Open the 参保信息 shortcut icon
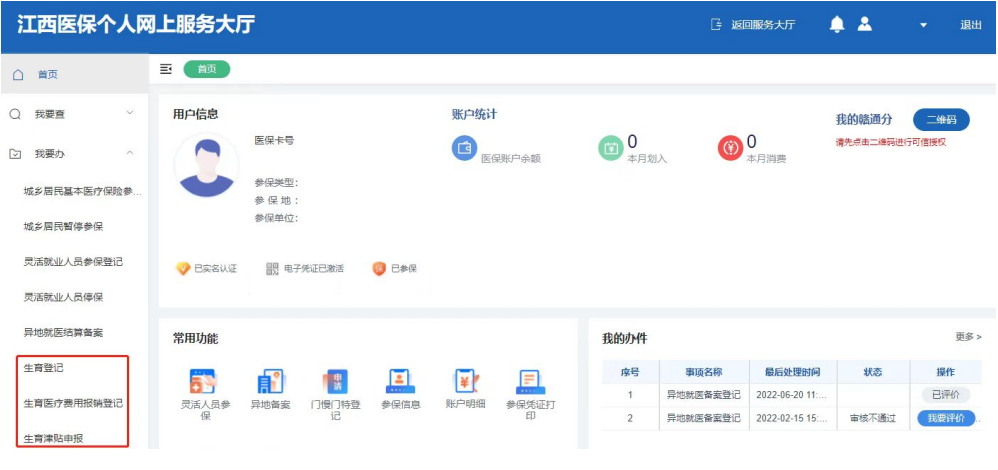 point(400,382)
